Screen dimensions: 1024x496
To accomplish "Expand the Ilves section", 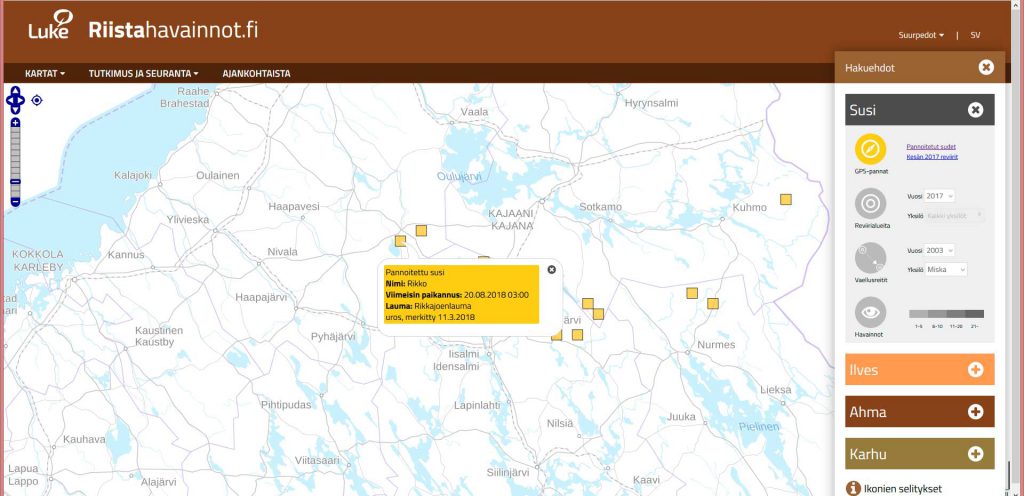I will 975,370.
